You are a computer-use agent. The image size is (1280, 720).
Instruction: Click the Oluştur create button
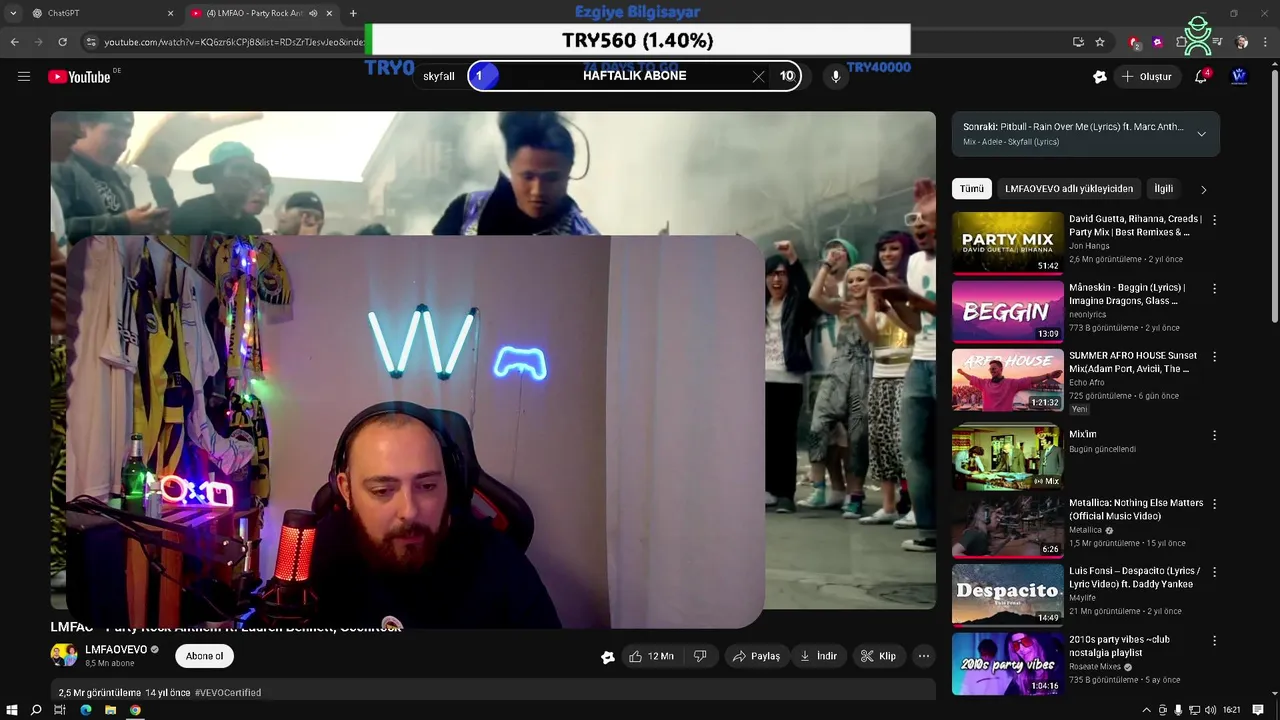click(1146, 76)
